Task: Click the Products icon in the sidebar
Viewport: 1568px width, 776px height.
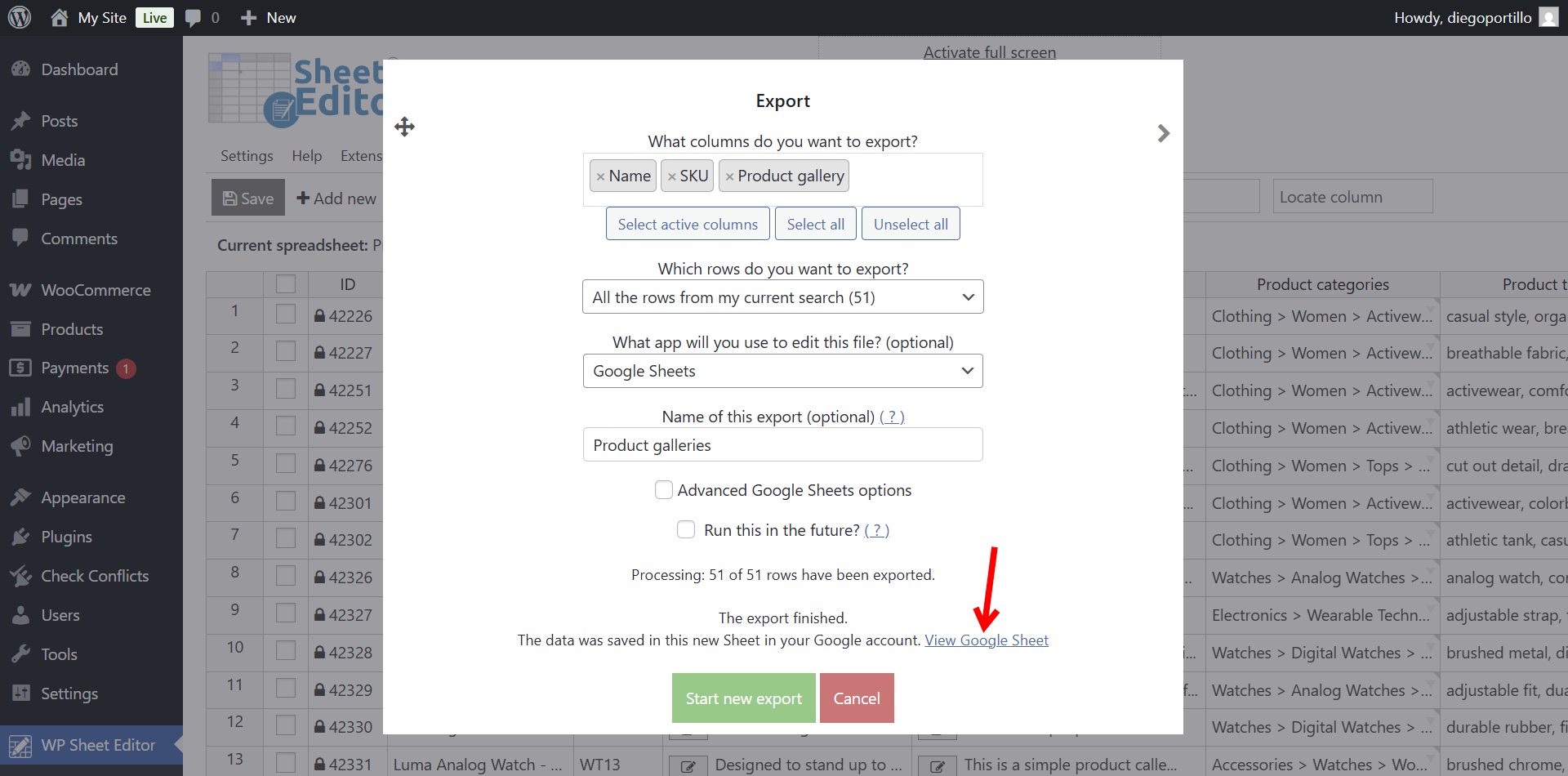Action: [x=20, y=329]
